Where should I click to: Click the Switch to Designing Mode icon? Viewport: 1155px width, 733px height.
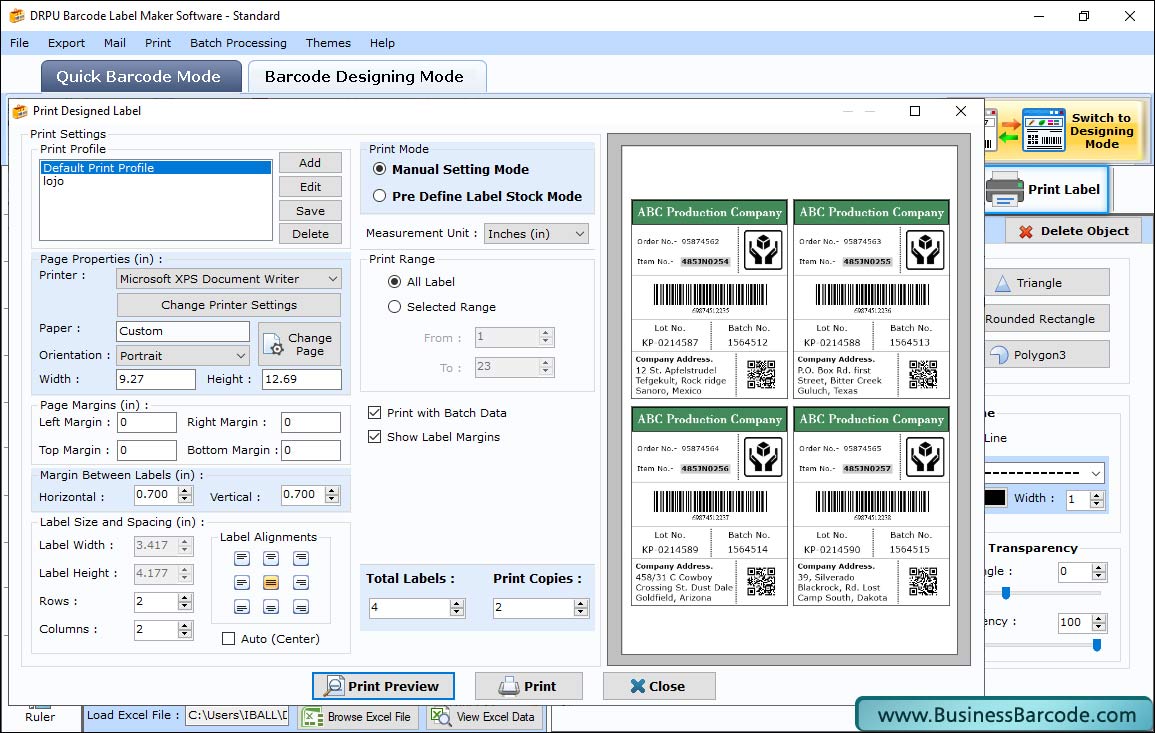1043,130
